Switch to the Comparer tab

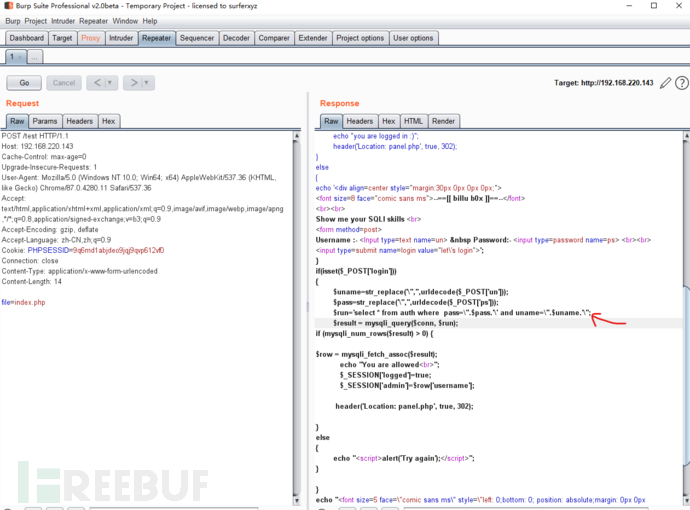click(x=274, y=38)
